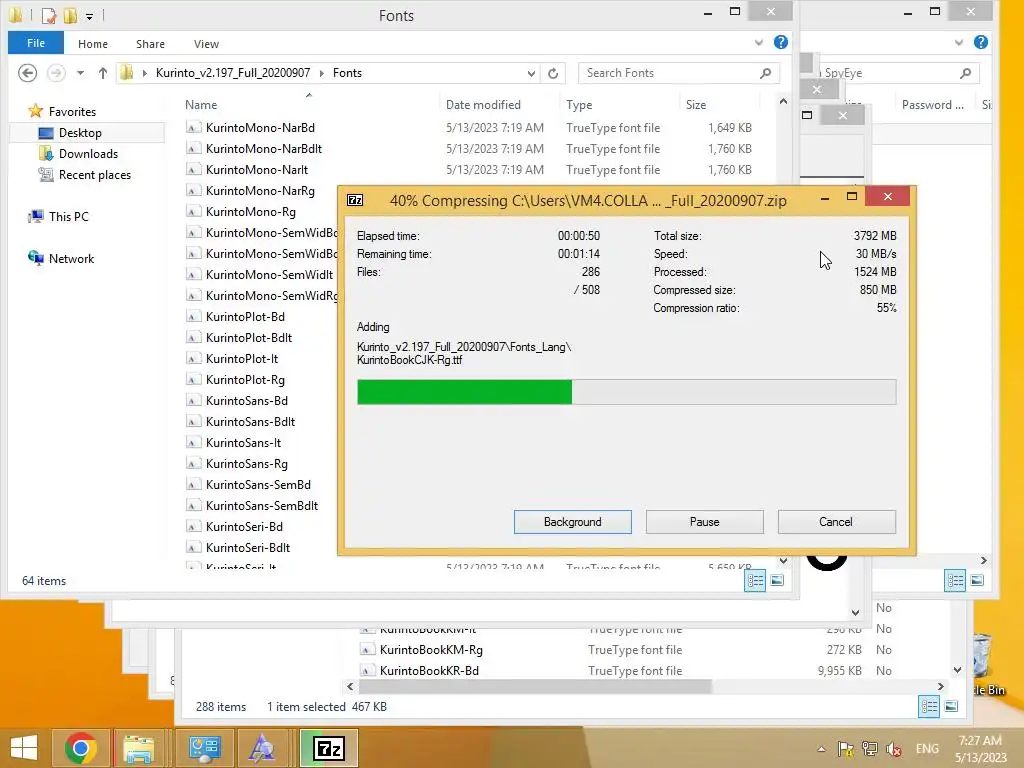Click the Search Fonts field
This screenshot has height=768, width=1024.
click(x=679, y=73)
